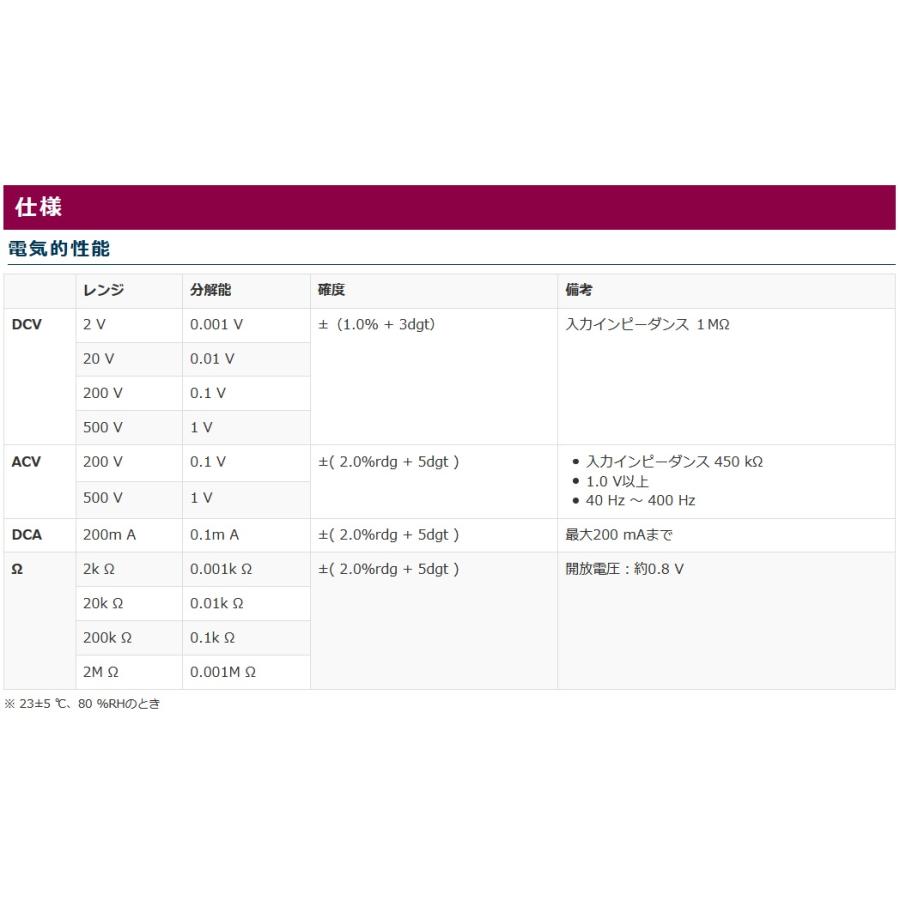The image size is (900, 900).
Task: Click the ± (1.0% + 3dgt) accuracy cell
Action: [377, 325]
